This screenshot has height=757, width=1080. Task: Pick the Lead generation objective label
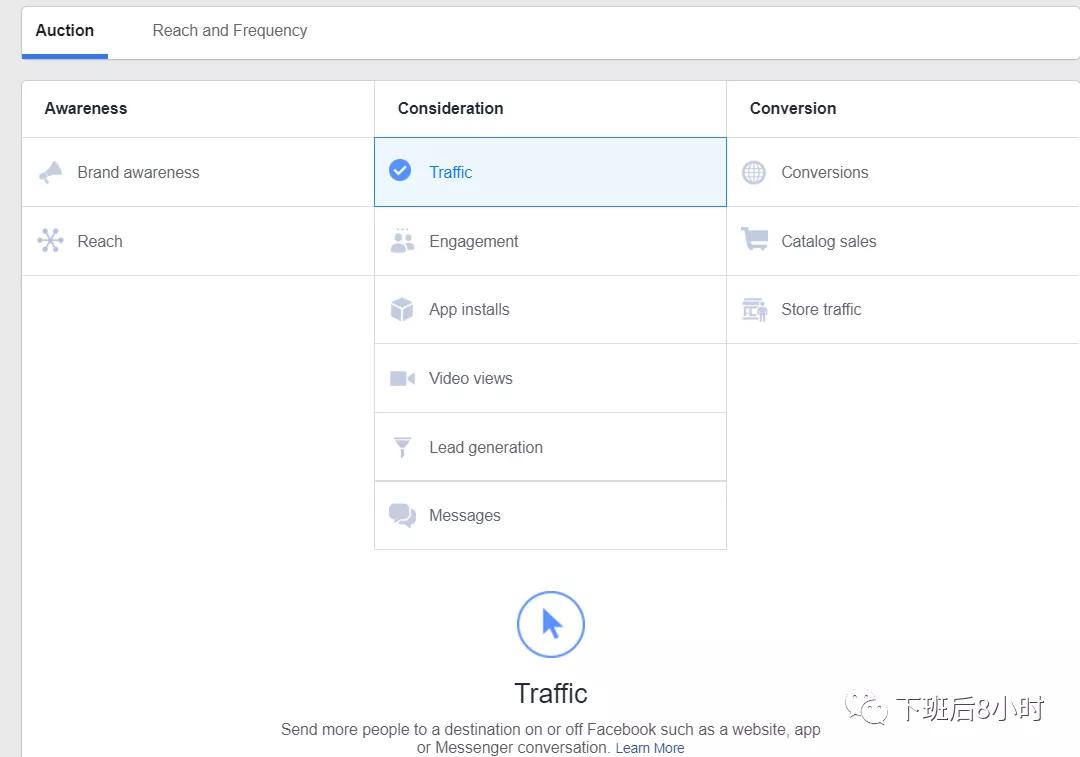pyautogui.click(x=486, y=447)
